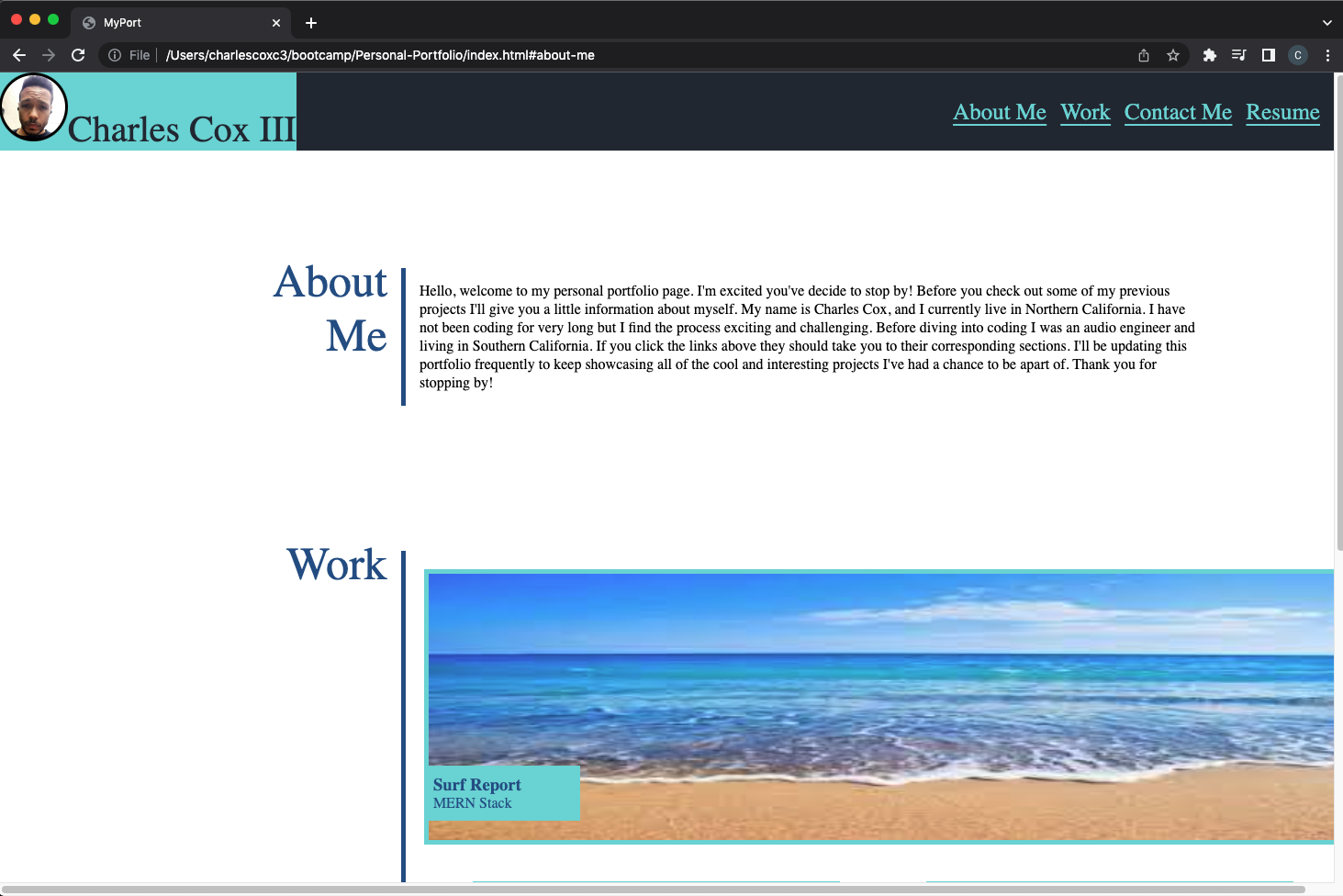The height and width of the screenshot is (896, 1343).
Task: Open the site info icon beside File
Action: tap(115, 55)
